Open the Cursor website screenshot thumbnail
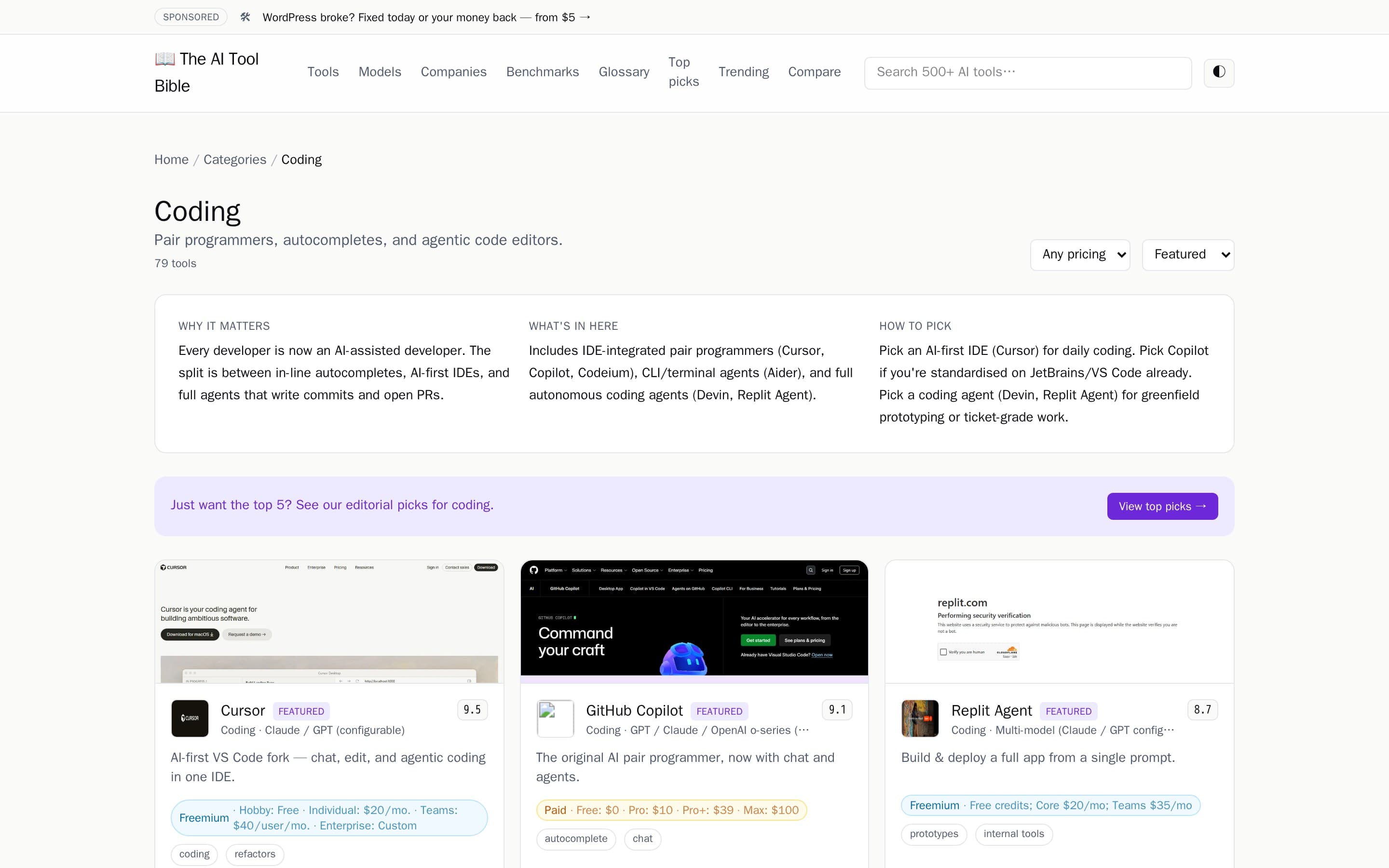The width and height of the screenshot is (1389, 868). point(329,622)
